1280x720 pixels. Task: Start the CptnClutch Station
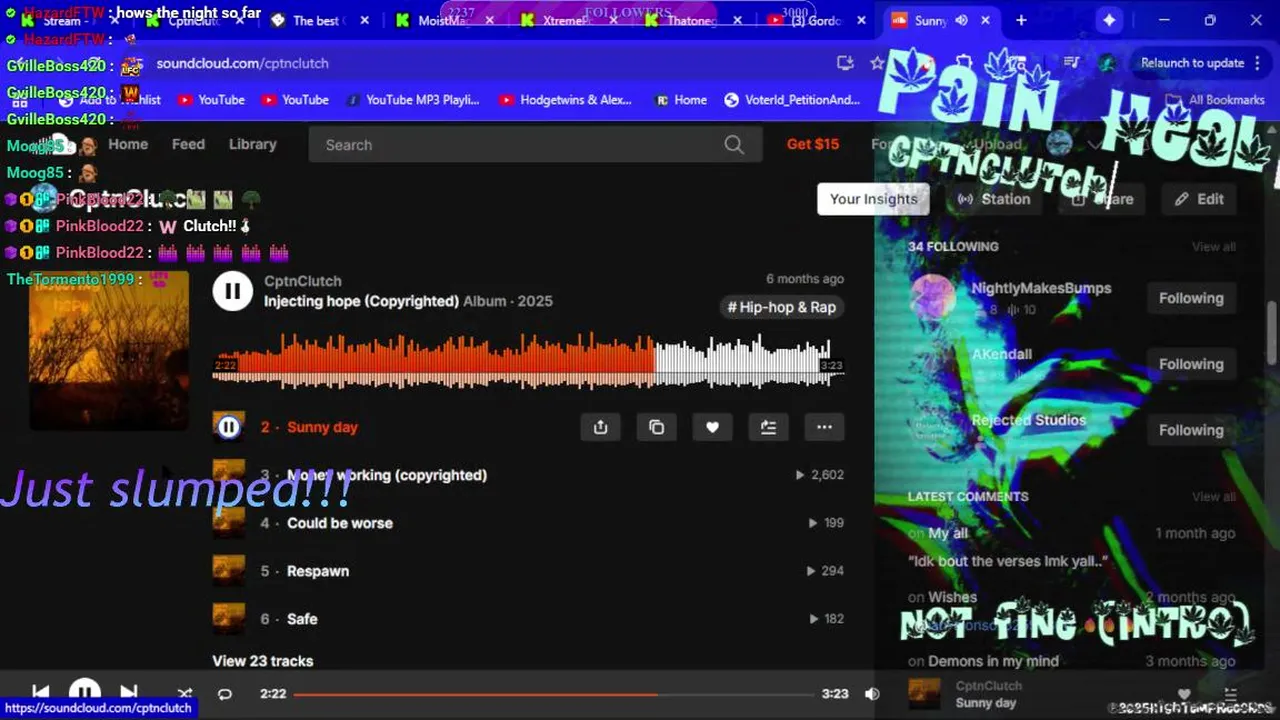[x=994, y=199]
